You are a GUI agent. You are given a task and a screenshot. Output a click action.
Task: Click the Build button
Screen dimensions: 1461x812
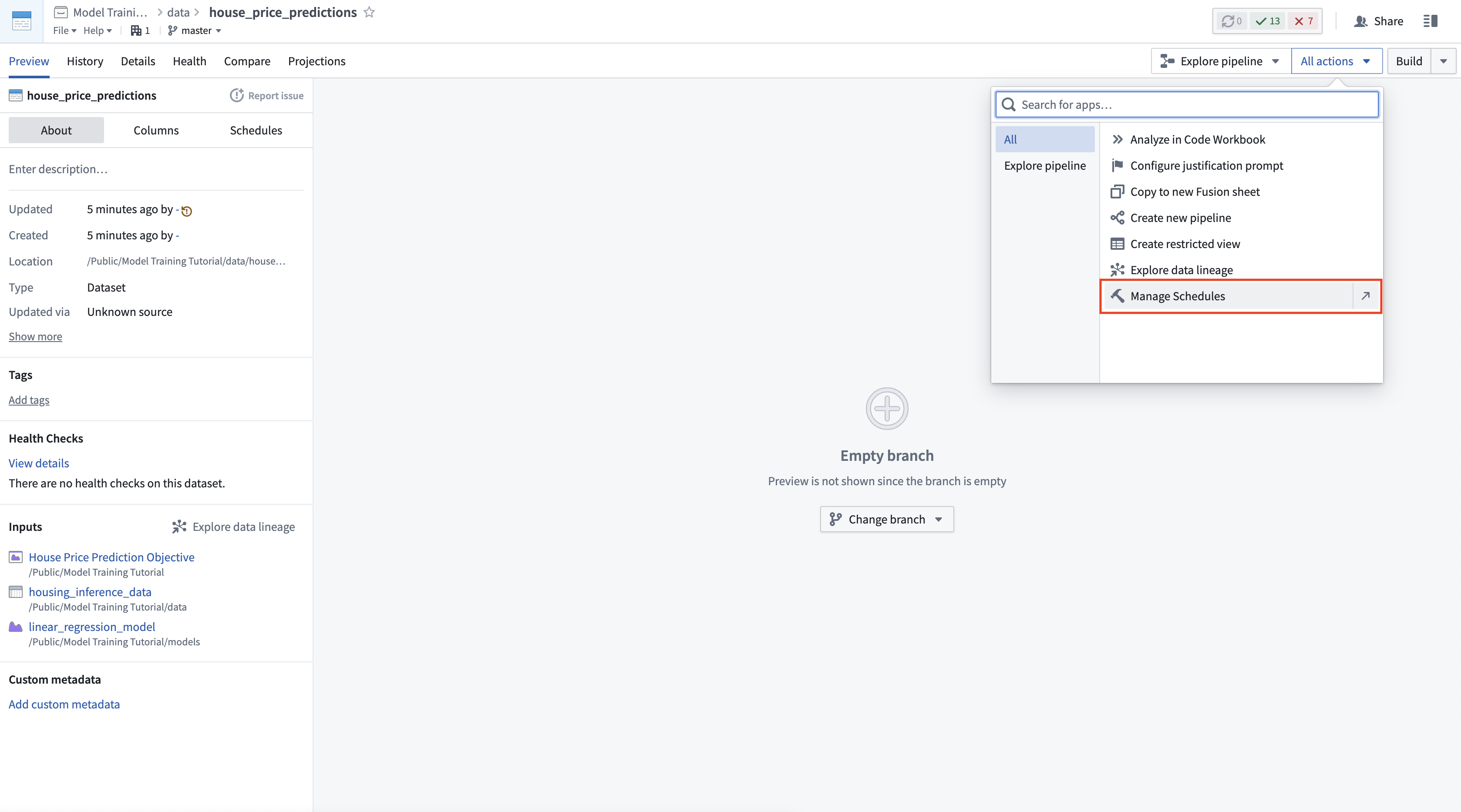pyautogui.click(x=1409, y=61)
